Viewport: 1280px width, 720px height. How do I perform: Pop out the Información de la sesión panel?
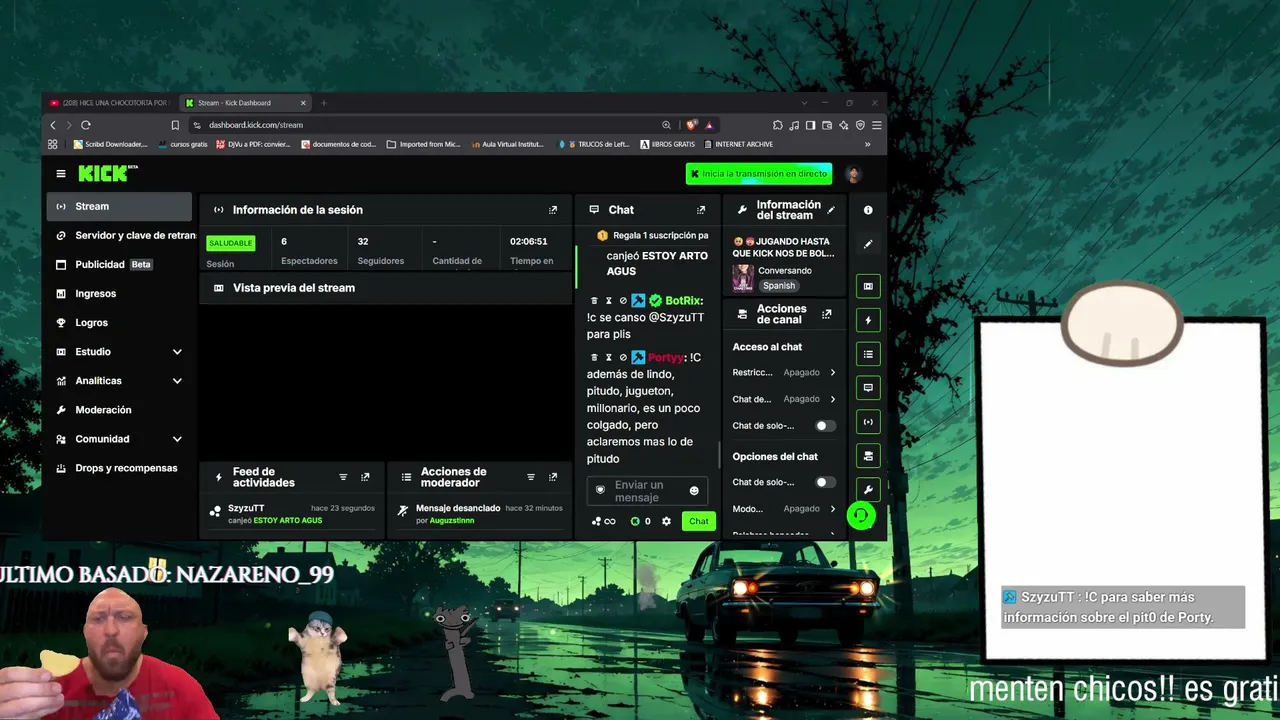coord(553,210)
